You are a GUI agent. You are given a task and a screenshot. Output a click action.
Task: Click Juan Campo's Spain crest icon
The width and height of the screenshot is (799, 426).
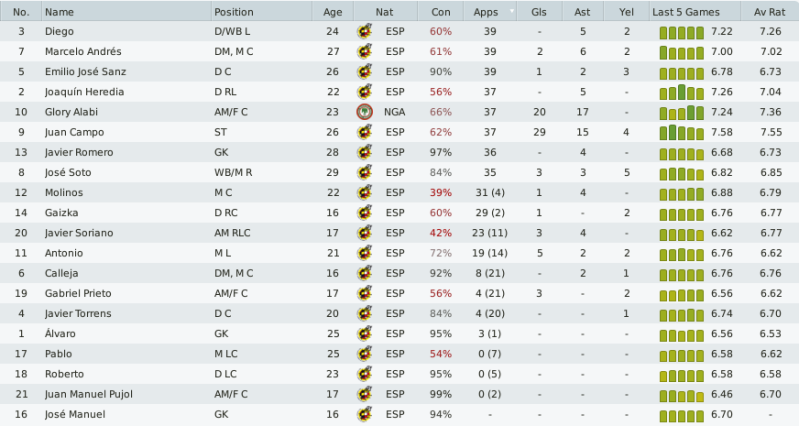pyautogui.click(x=364, y=132)
